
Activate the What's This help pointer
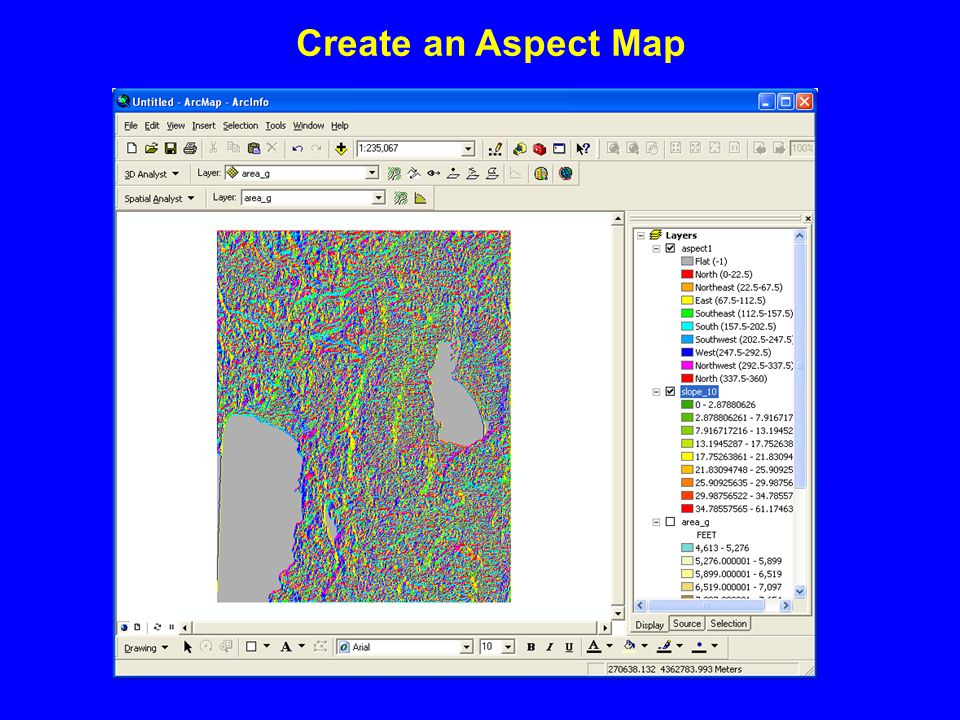pyautogui.click(x=582, y=149)
